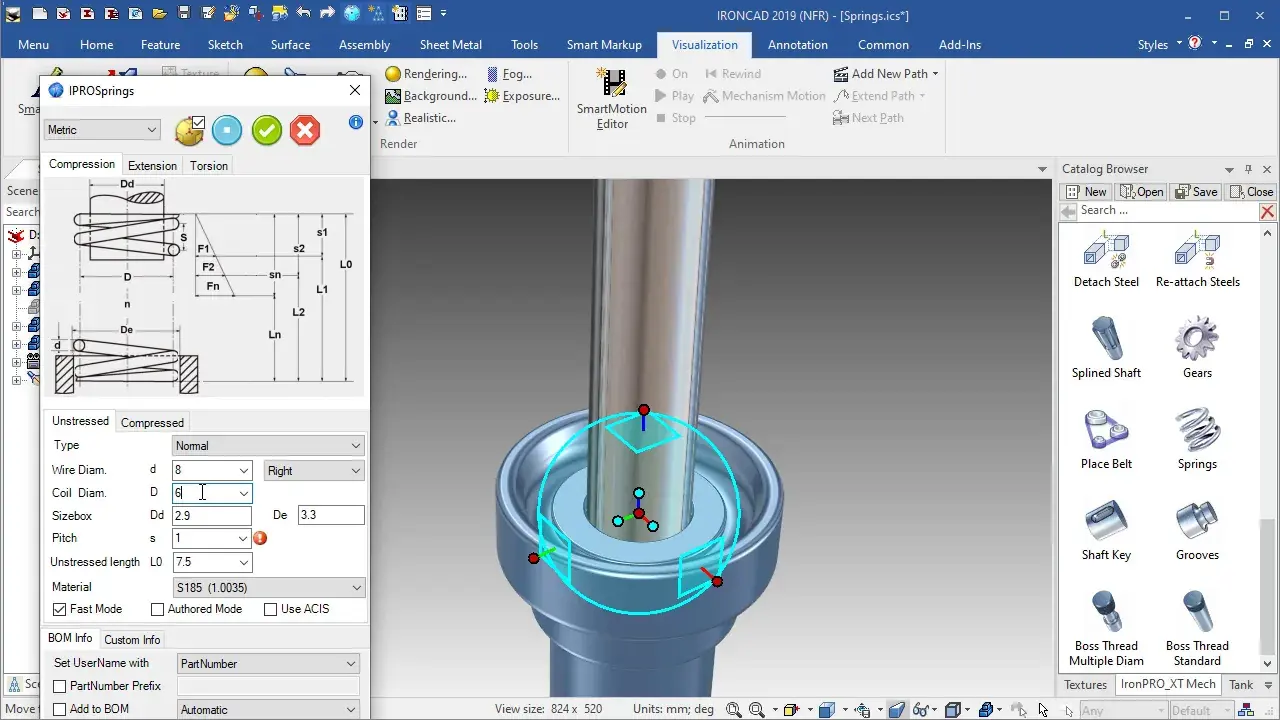Open the Sheet Metal ribbon tab
The height and width of the screenshot is (720, 1280).
pos(450,45)
